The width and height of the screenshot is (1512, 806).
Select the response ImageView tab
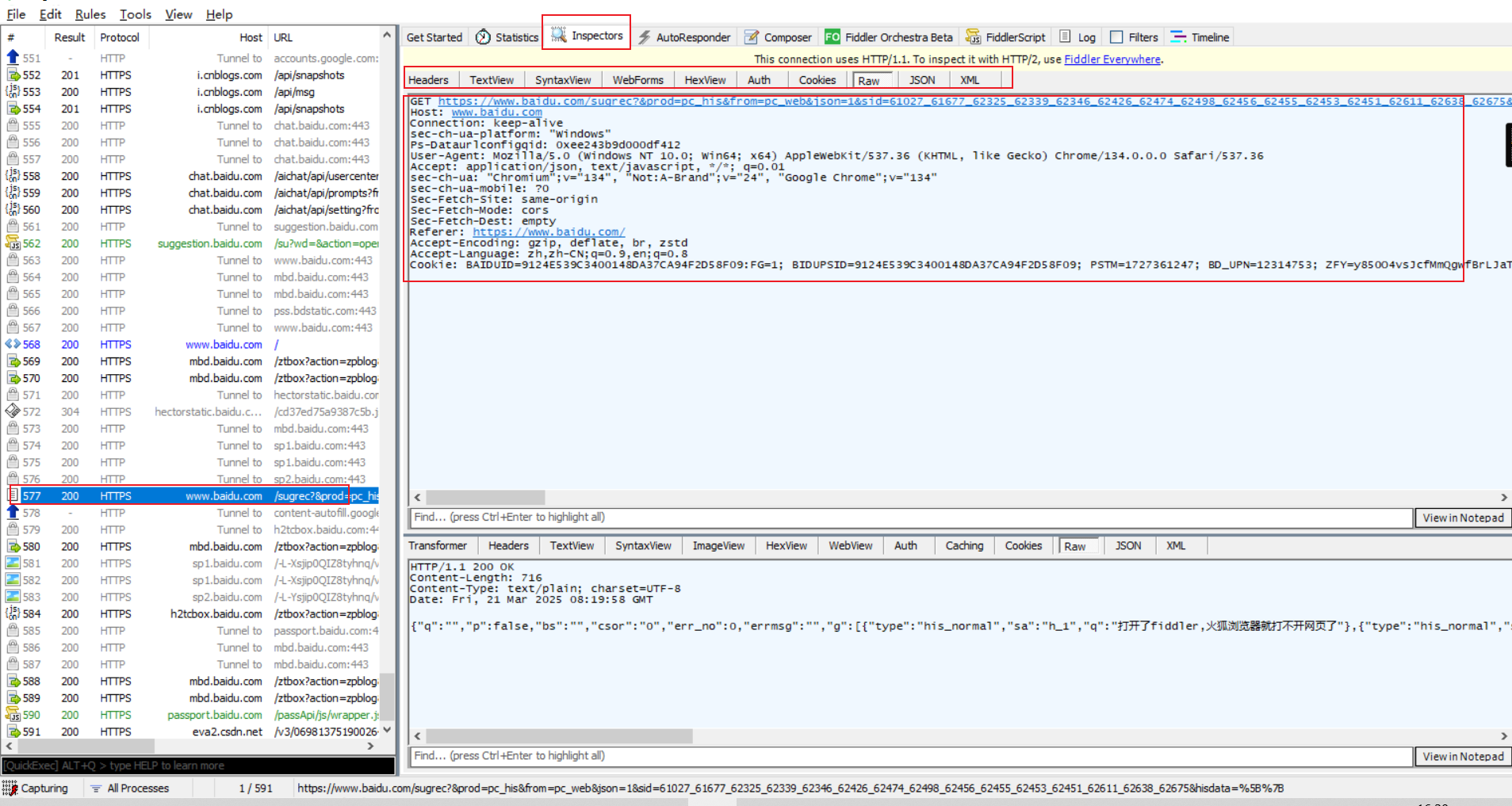point(718,545)
